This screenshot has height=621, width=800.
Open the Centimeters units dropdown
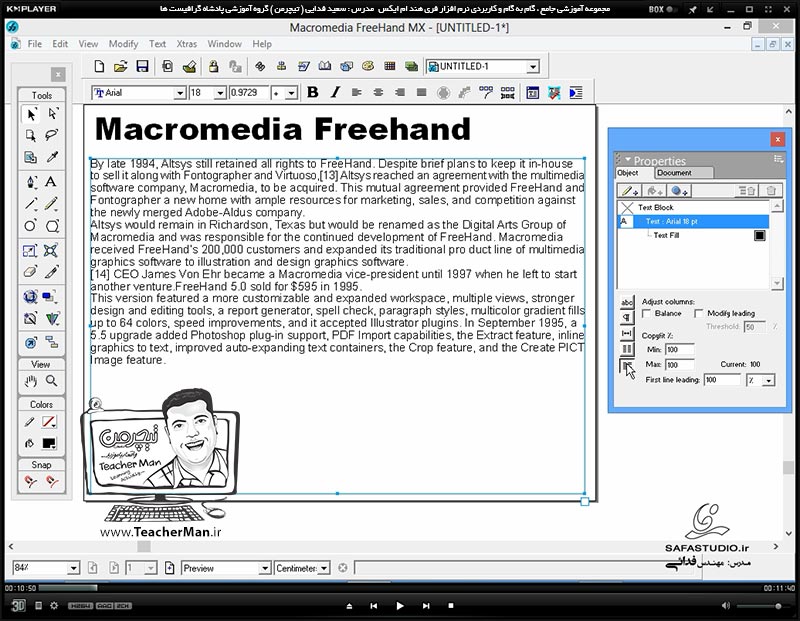[x=323, y=568]
